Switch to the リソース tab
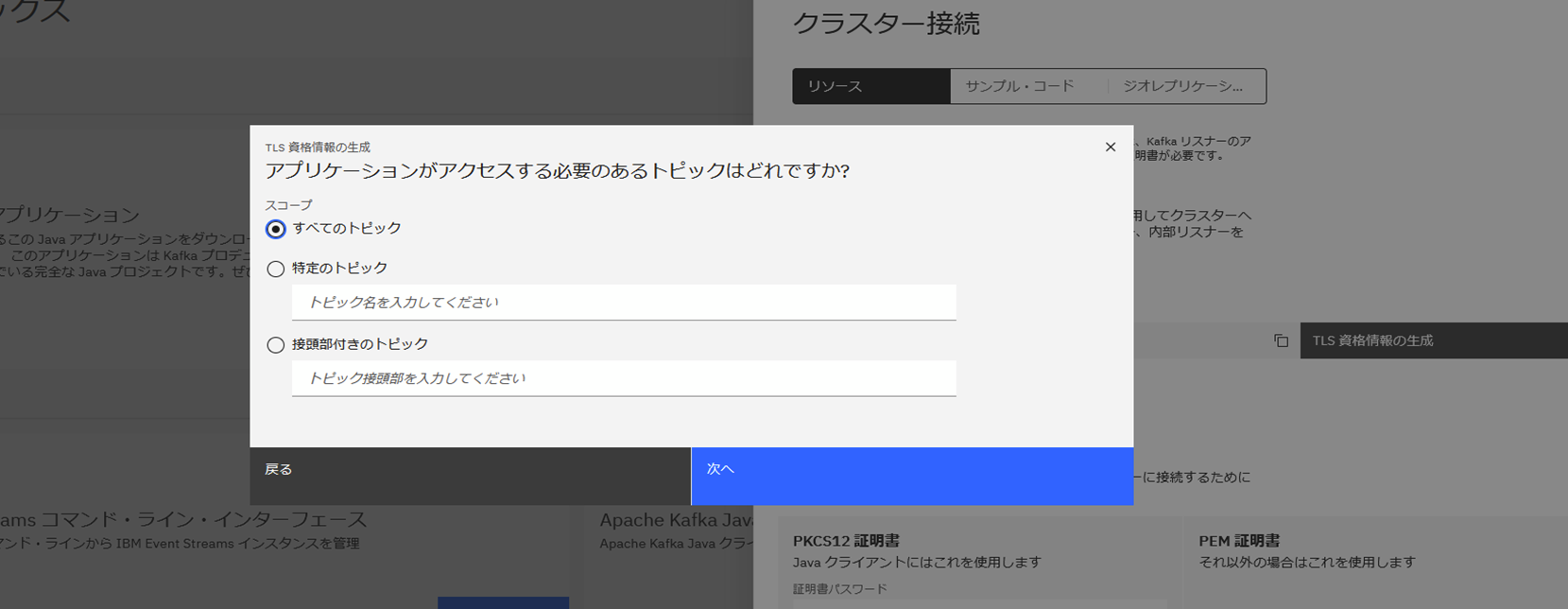 pos(871,86)
